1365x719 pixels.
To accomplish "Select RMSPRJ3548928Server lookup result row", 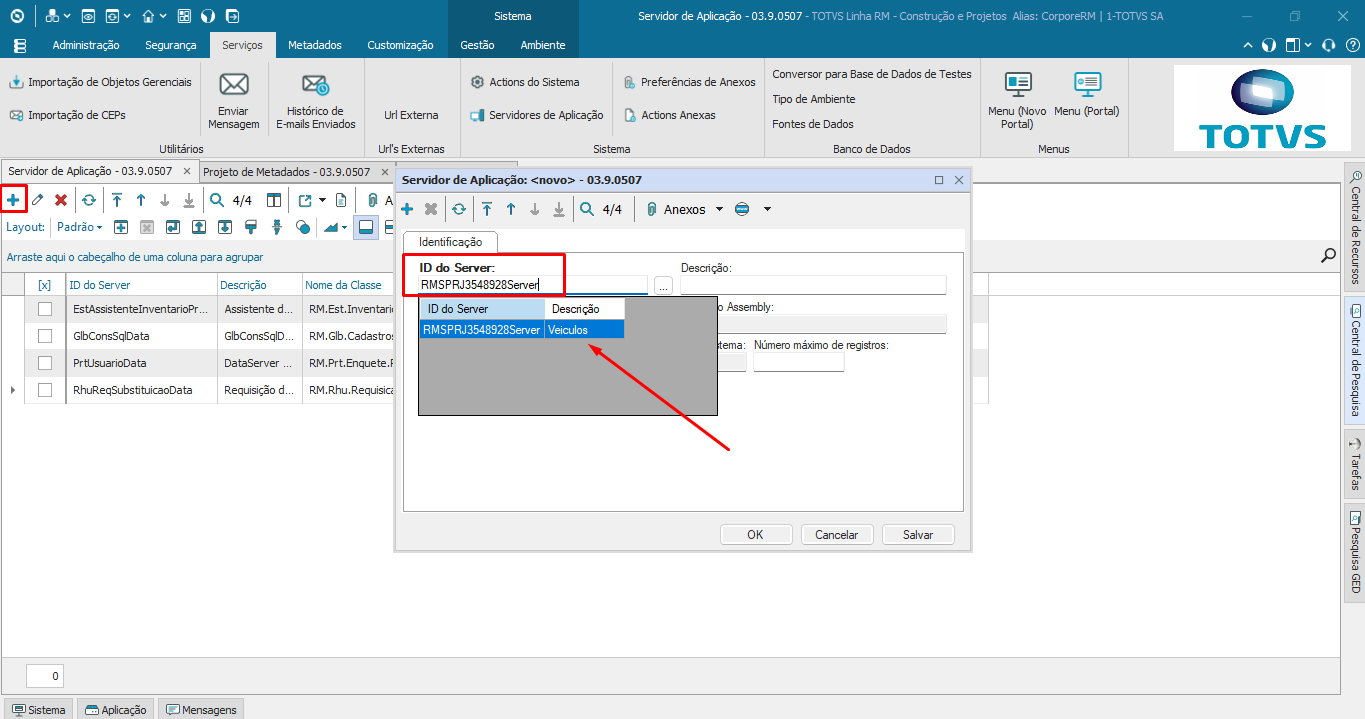I will click(521, 329).
